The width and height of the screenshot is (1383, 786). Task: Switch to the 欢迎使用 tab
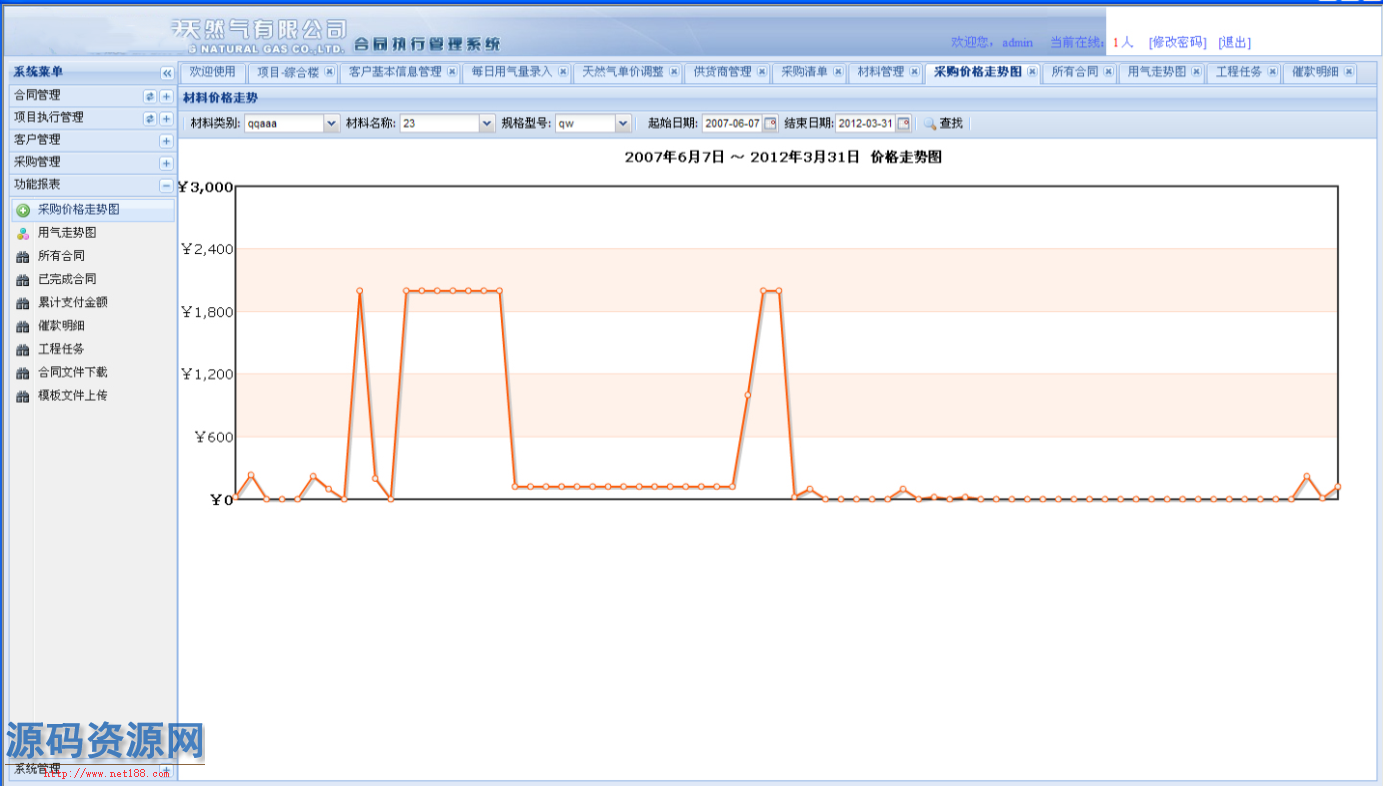point(212,72)
